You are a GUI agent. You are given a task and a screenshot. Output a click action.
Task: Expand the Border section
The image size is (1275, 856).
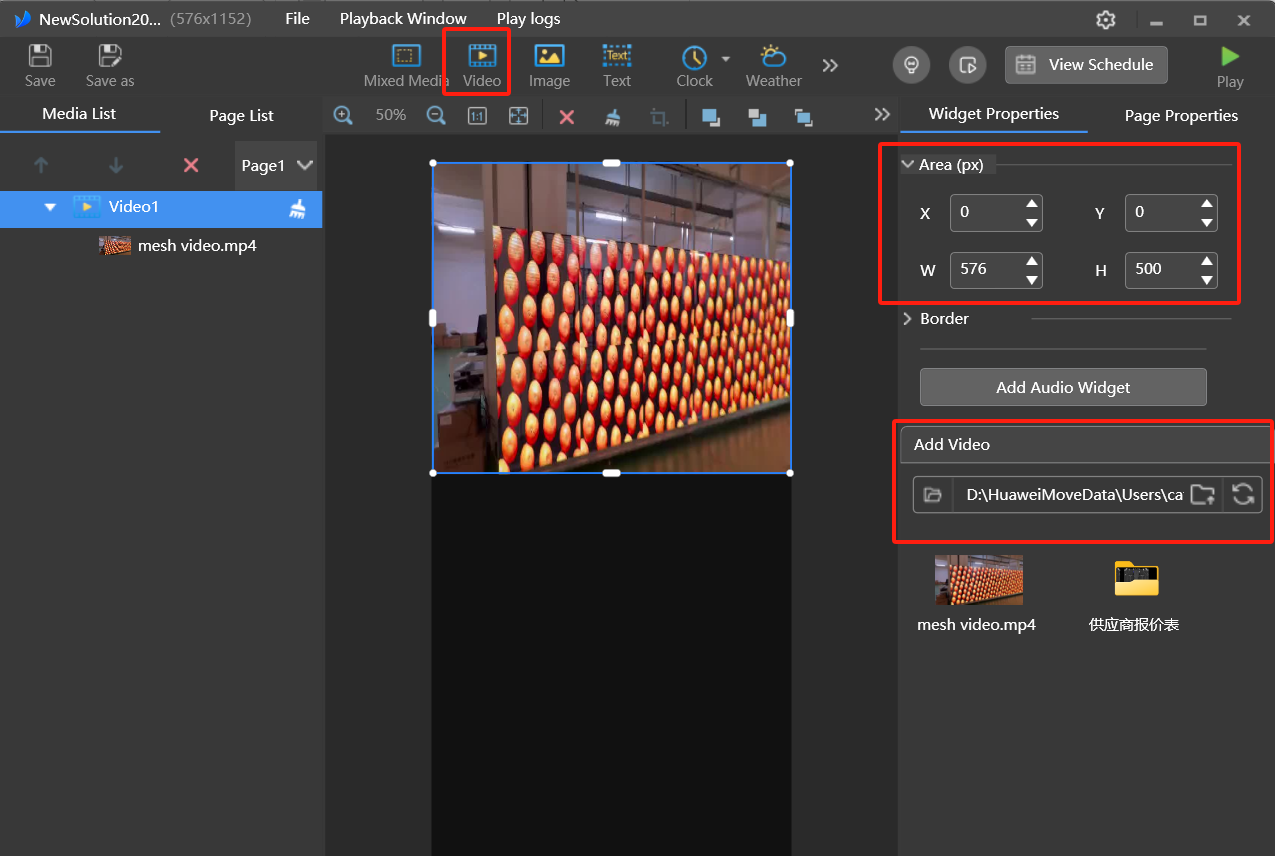908,319
